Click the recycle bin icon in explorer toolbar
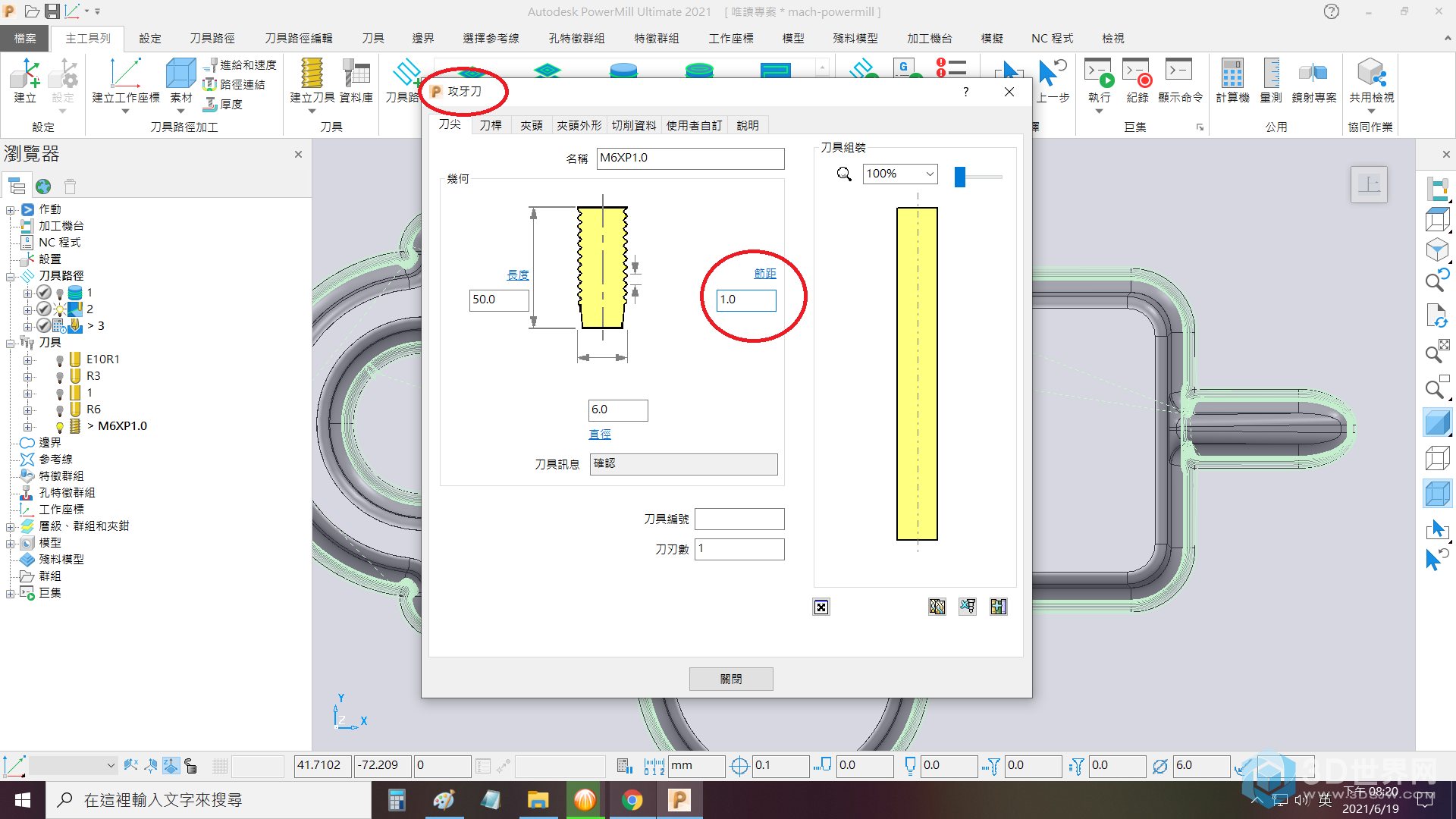Viewport: 1456px width, 819px height. (x=71, y=186)
